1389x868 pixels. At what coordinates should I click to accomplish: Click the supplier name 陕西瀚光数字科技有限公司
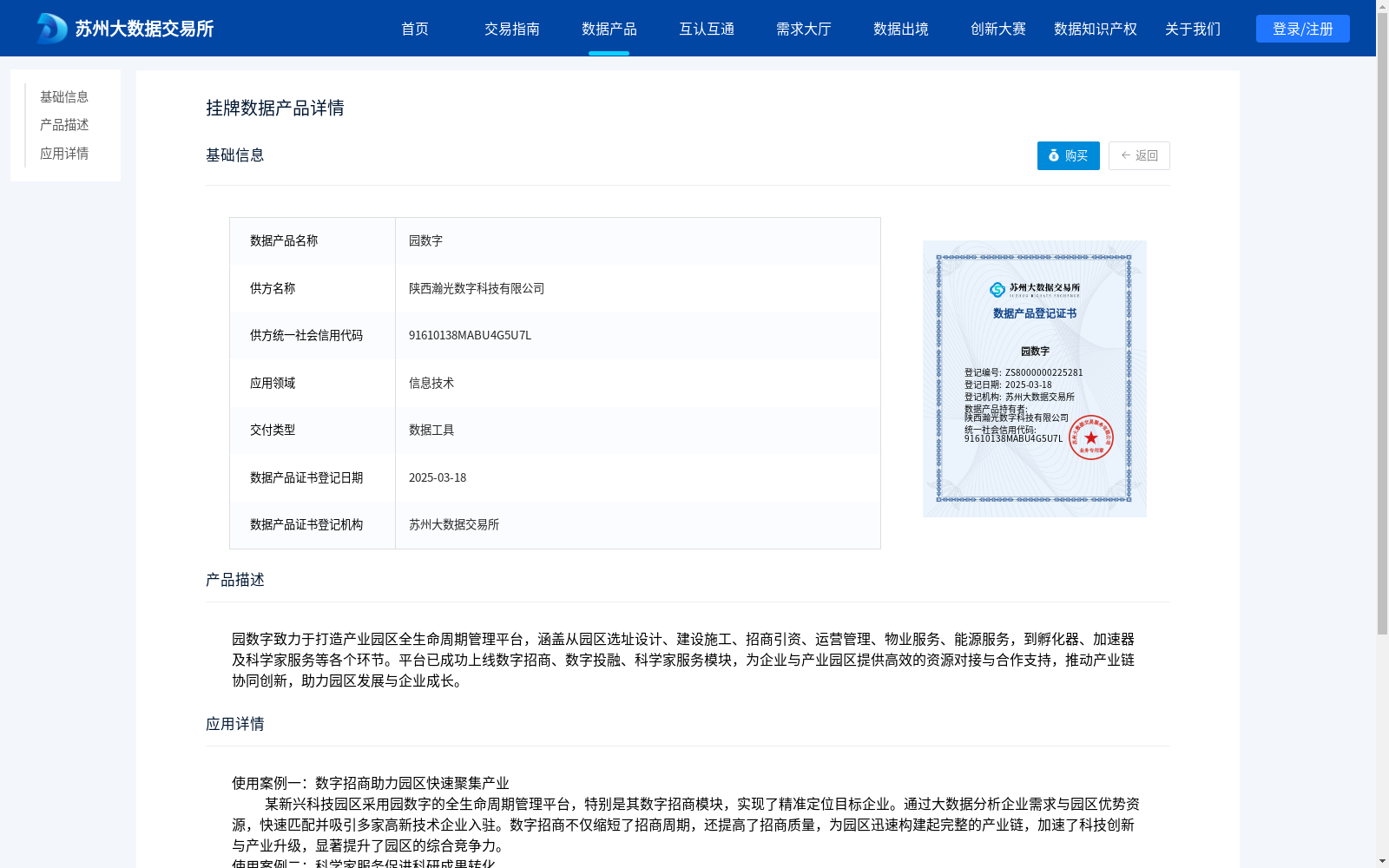[x=477, y=288]
